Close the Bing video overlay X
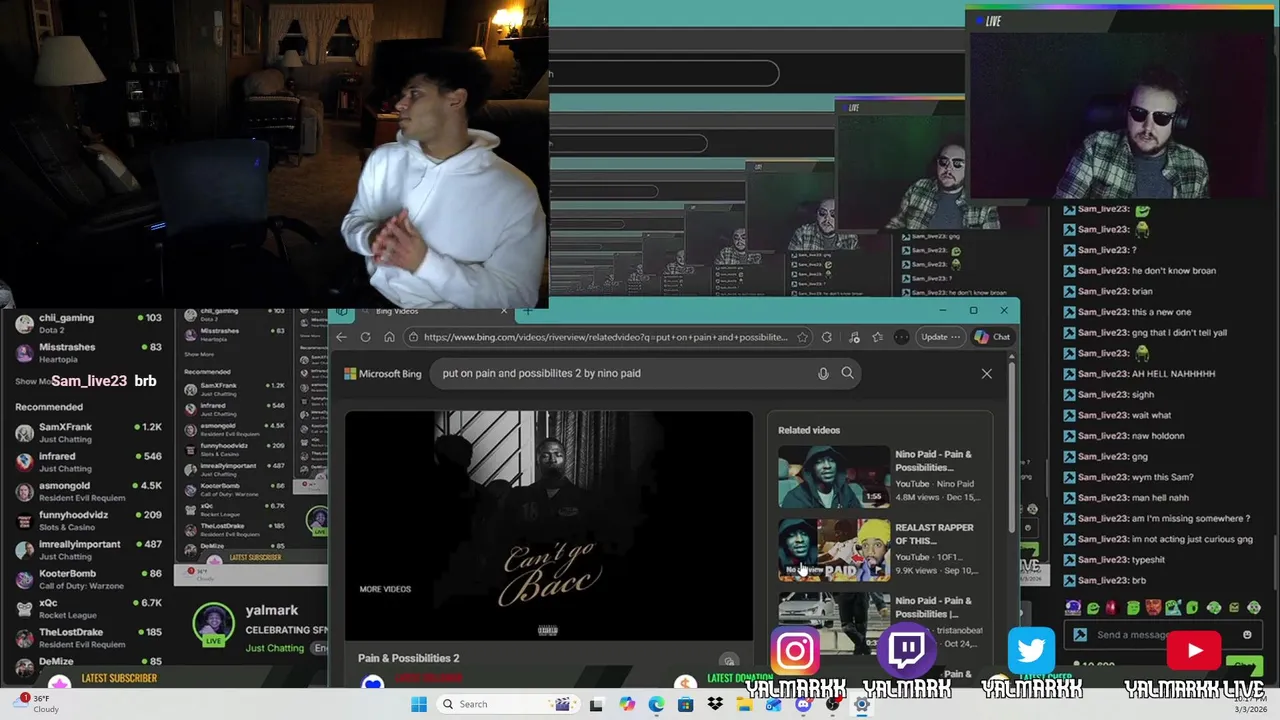 coord(986,374)
